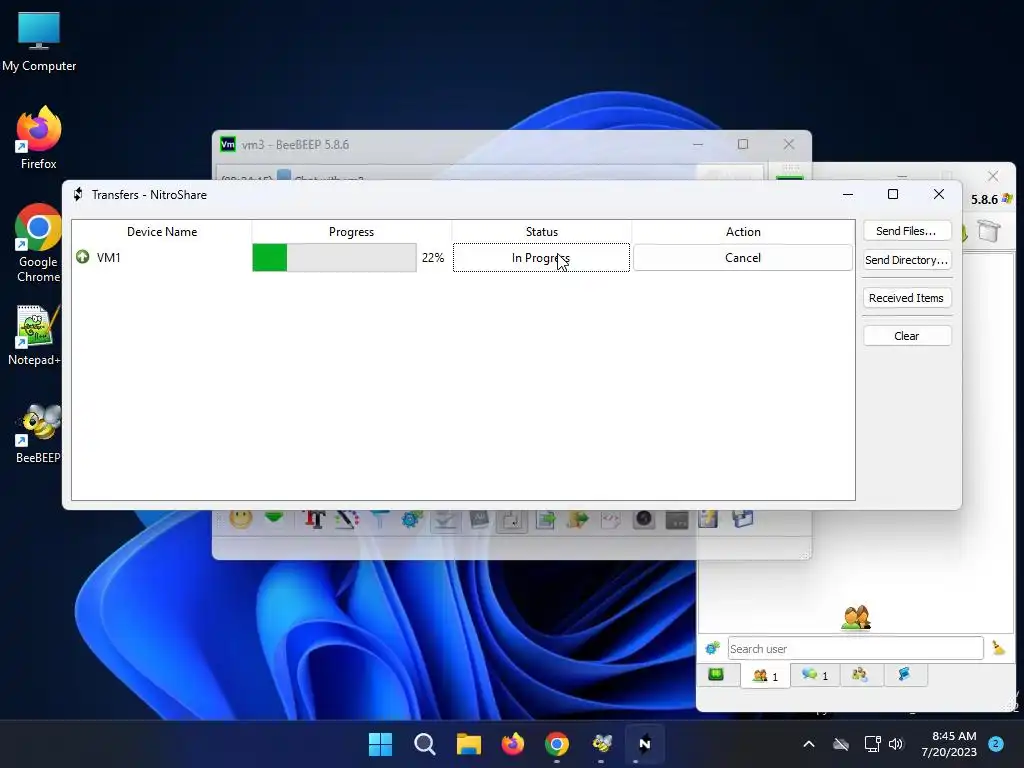Switch to the groups tab in BeeBEEP
Viewport: 1024px width, 768px height.
pyautogui.click(x=860, y=675)
